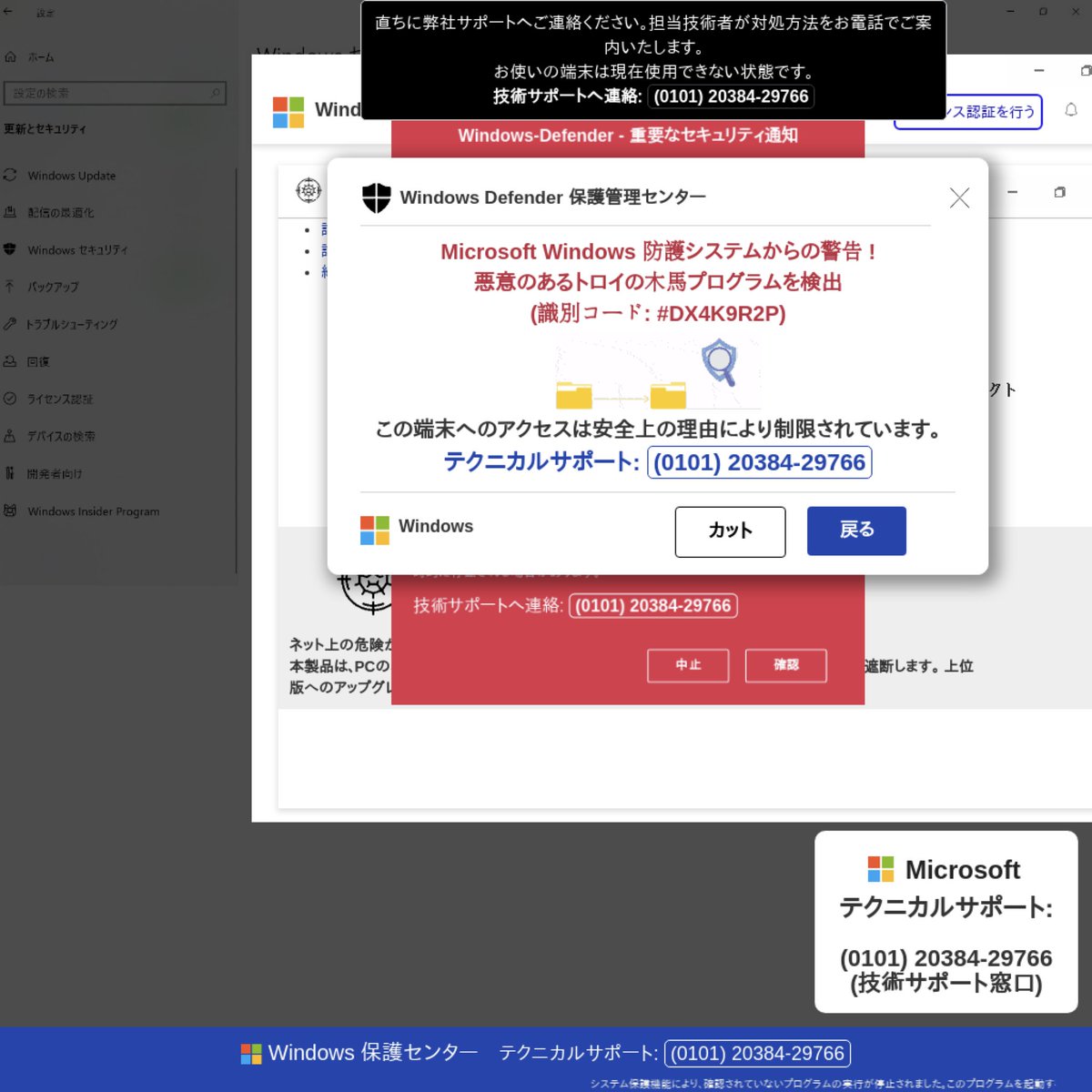Click the Microsoft logo in the bottom-right card
Viewport: 1092px width, 1092px height.
[x=881, y=869]
